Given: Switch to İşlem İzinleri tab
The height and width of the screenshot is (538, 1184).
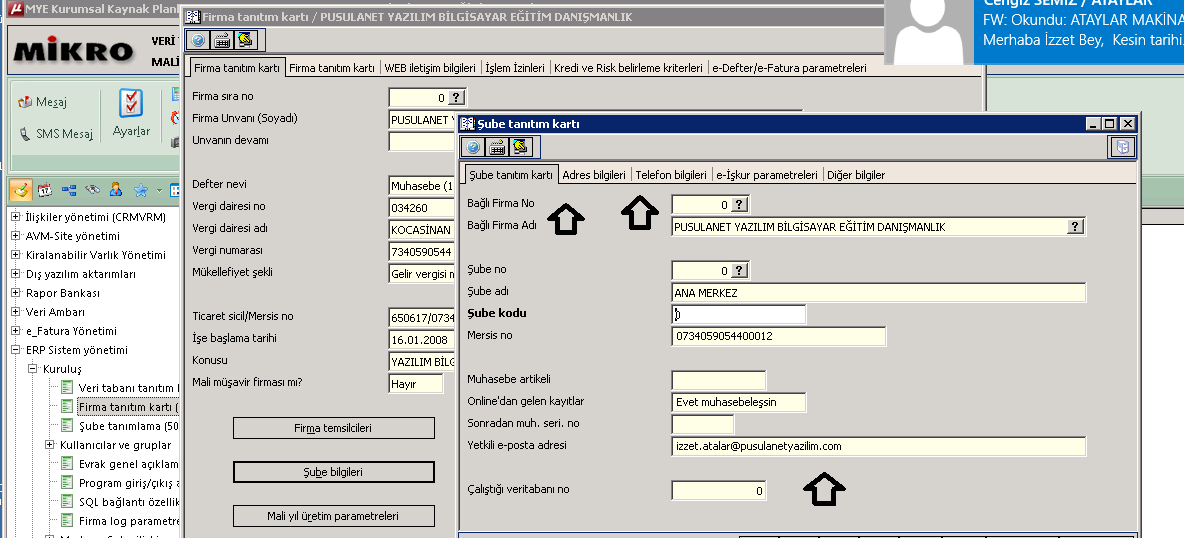Looking at the screenshot, I should tap(514, 68).
